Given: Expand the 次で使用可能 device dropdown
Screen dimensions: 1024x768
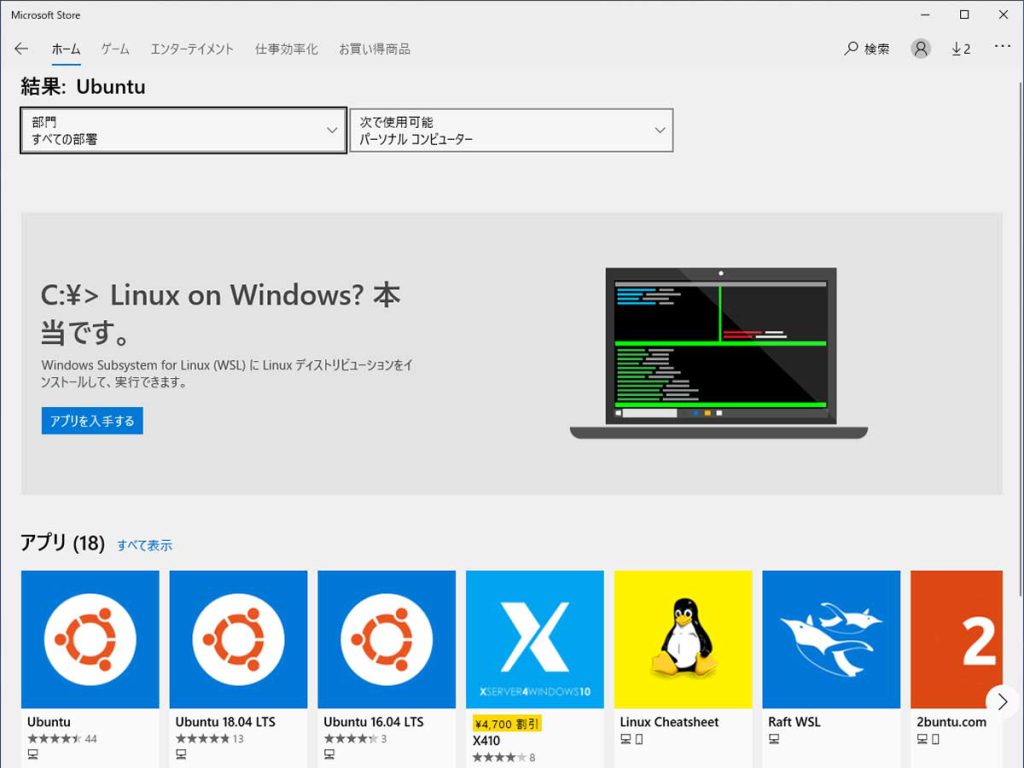Looking at the screenshot, I should click(511, 131).
